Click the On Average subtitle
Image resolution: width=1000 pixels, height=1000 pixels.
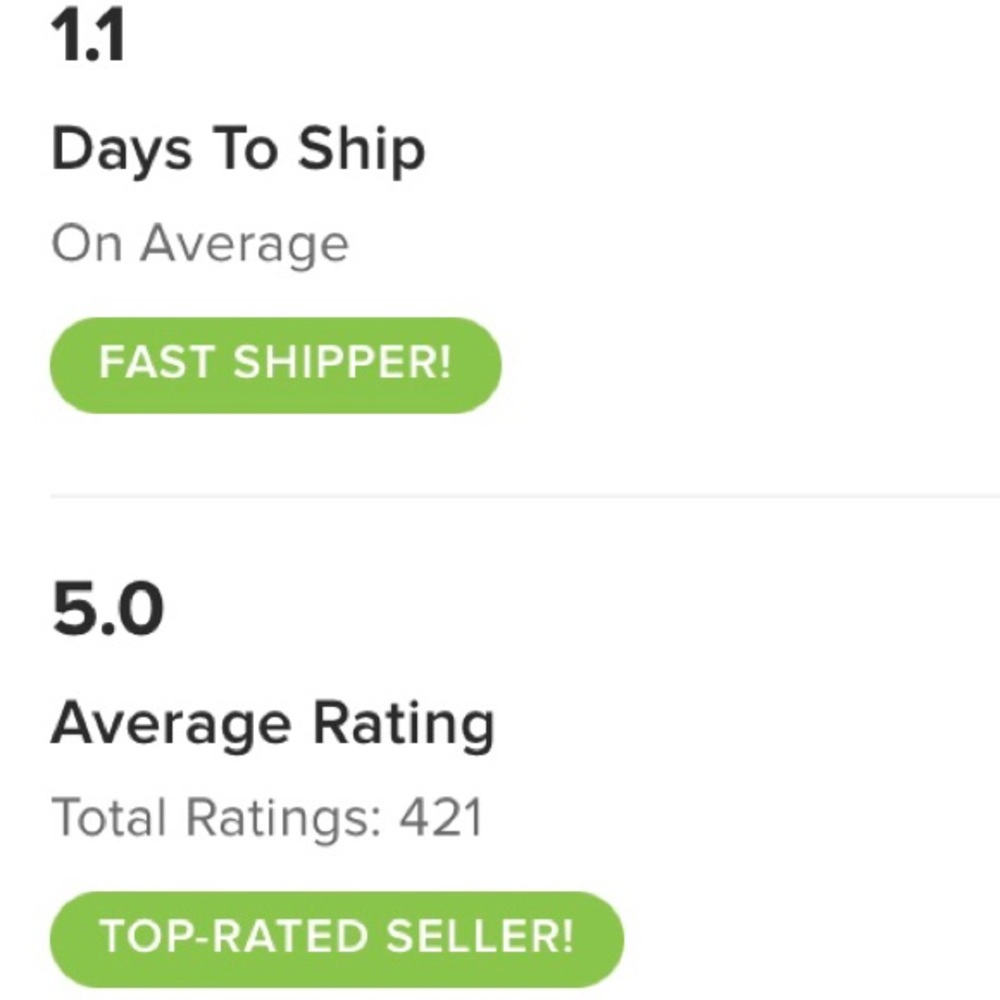pos(200,244)
